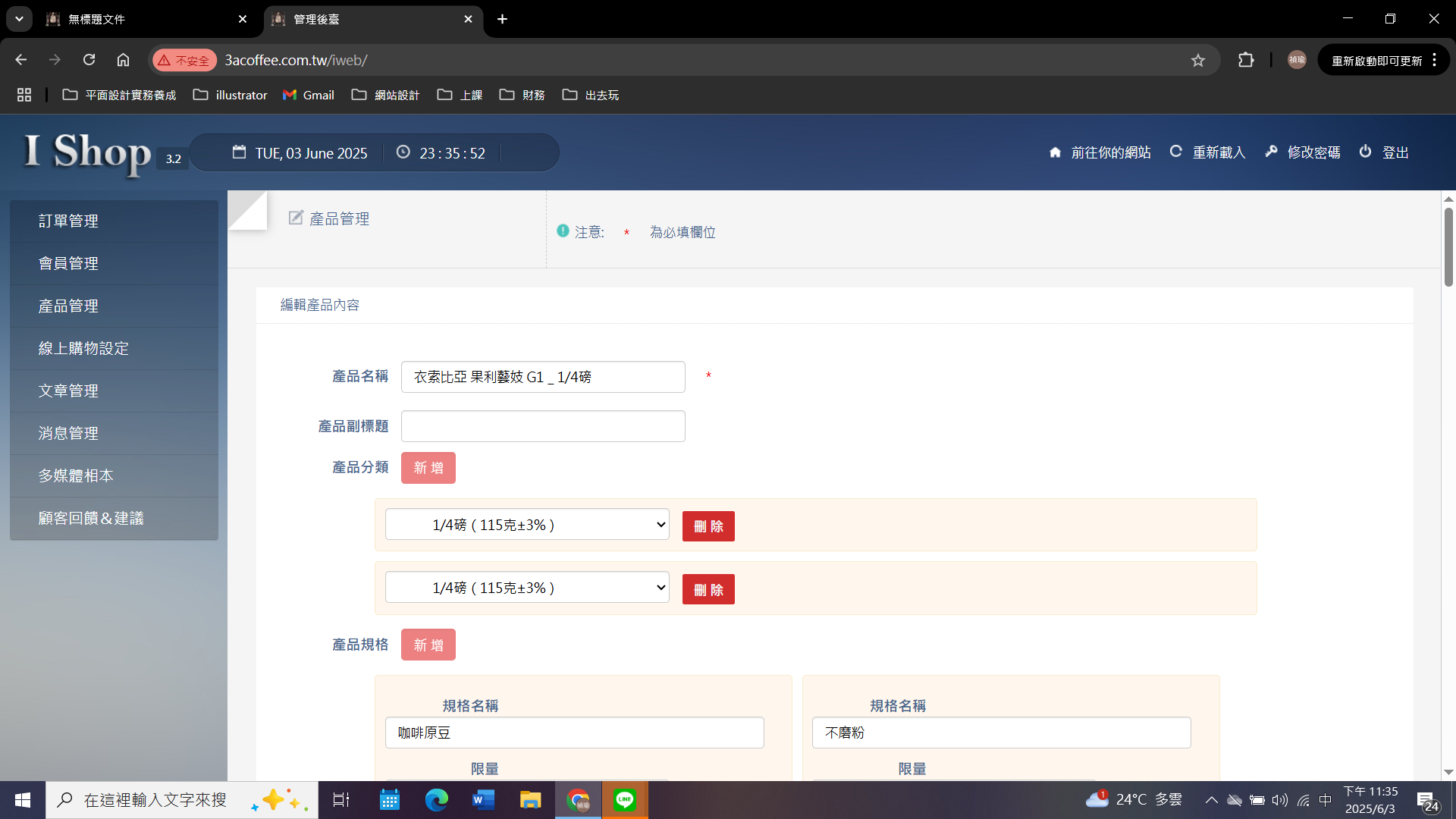Open the LINE app in taskbar
The width and height of the screenshot is (1456, 819).
coord(624,799)
